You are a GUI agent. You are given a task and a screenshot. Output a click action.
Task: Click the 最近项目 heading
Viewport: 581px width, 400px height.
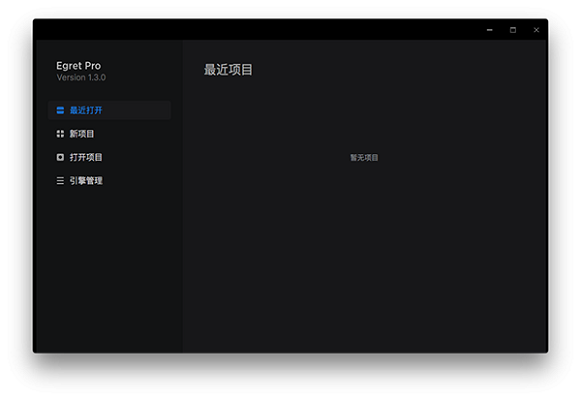coord(228,70)
